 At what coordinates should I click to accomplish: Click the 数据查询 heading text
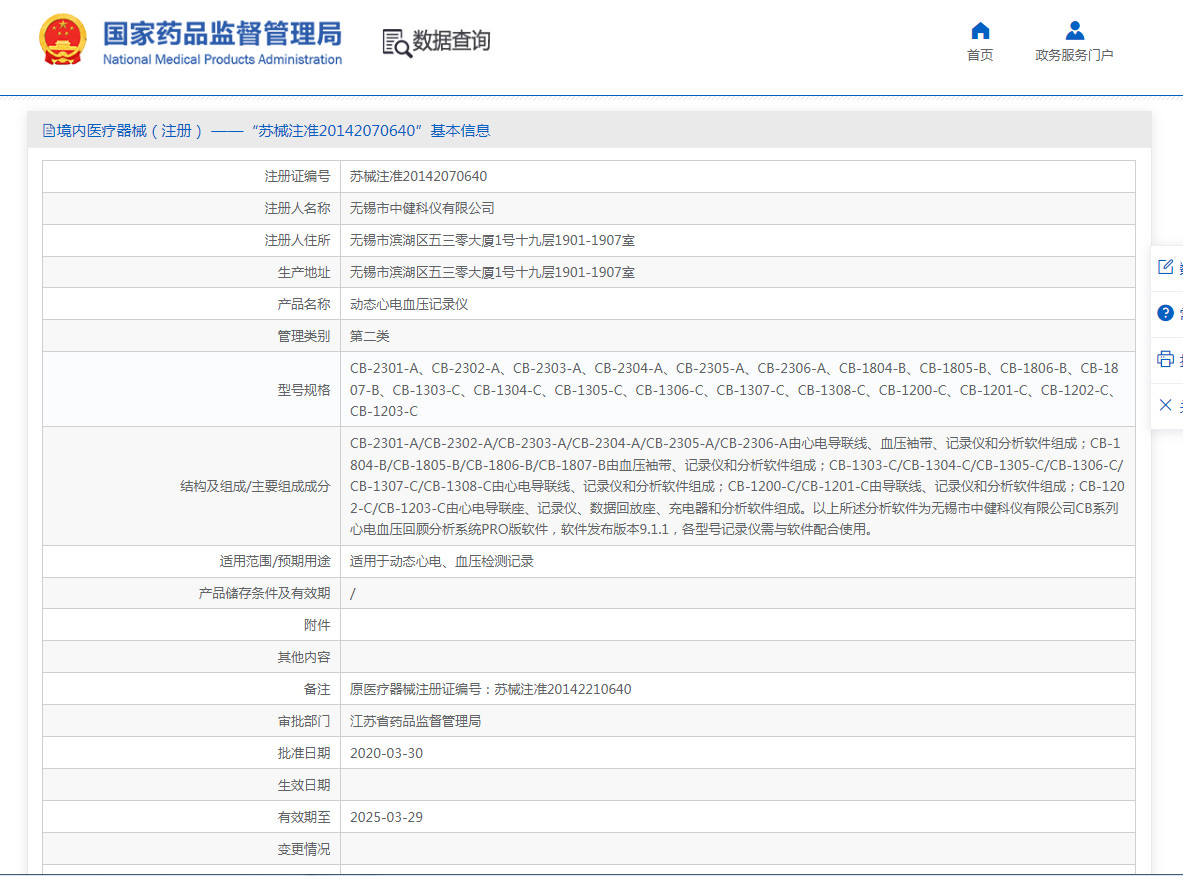click(x=451, y=40)
